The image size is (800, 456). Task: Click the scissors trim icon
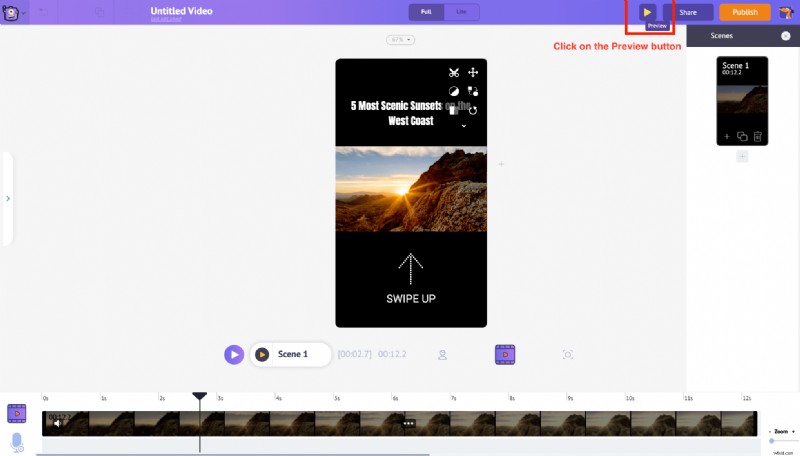click(454, 72)
